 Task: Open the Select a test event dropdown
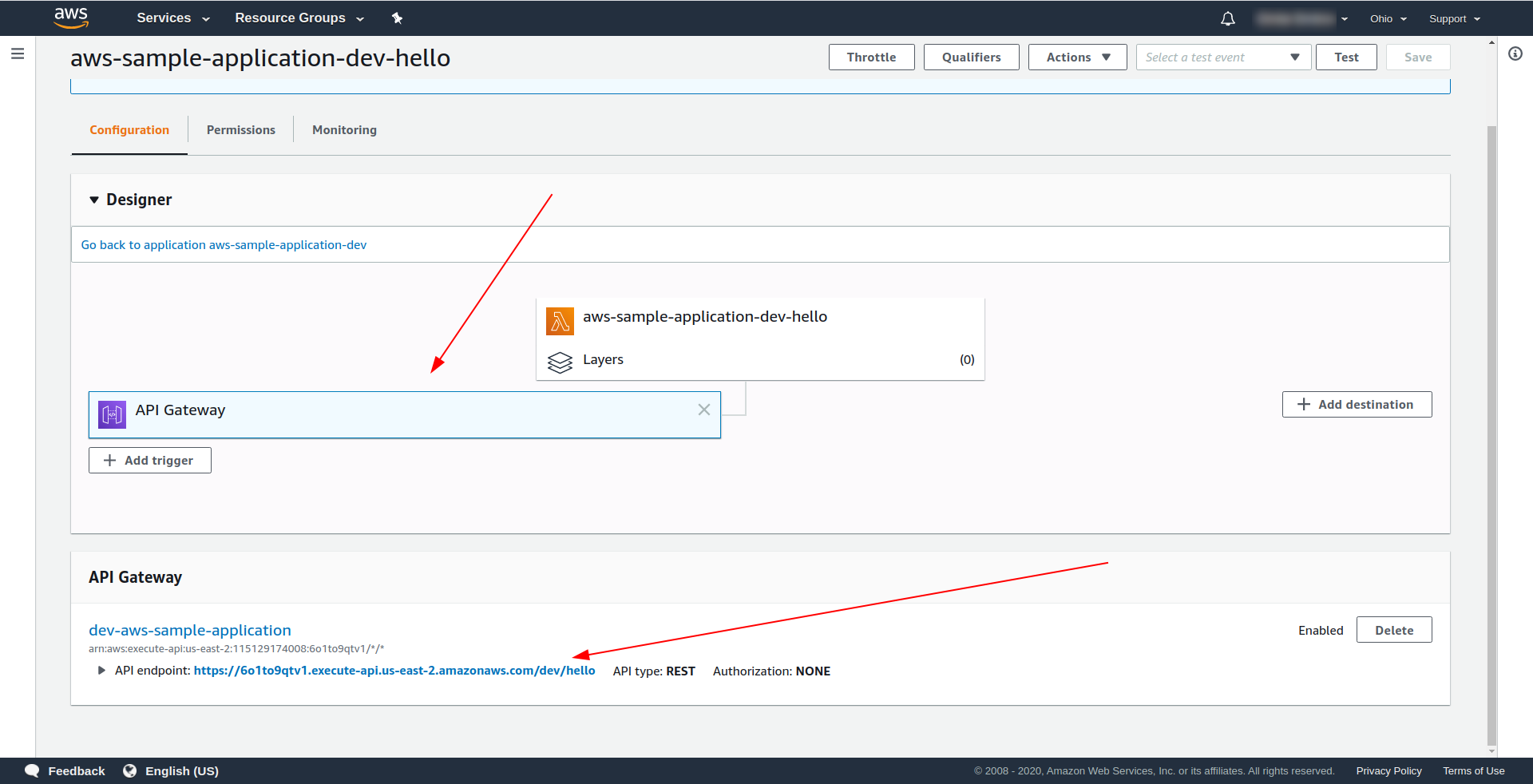(x=1223, y=57)
